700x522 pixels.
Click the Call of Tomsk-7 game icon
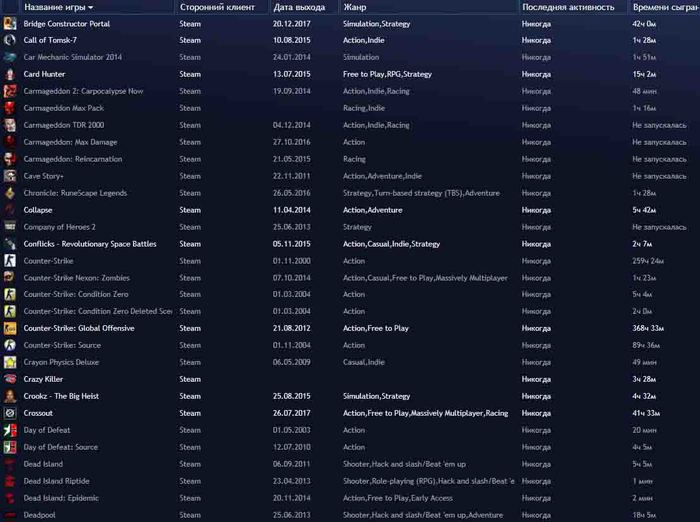tap(10, 40)
